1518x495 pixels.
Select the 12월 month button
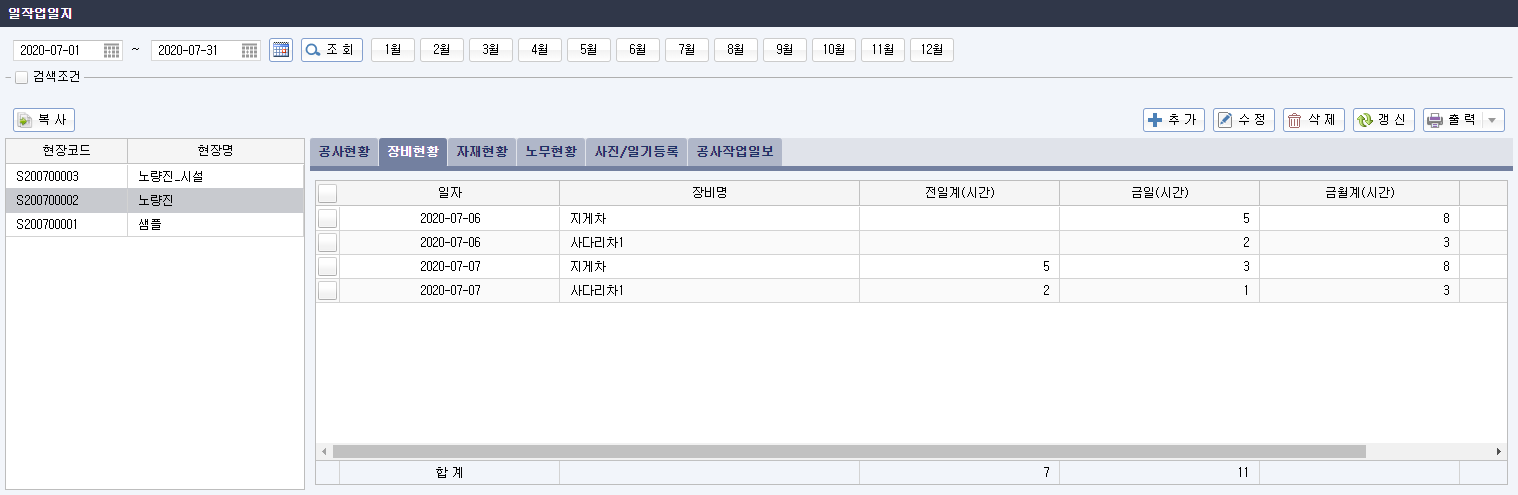932,50
